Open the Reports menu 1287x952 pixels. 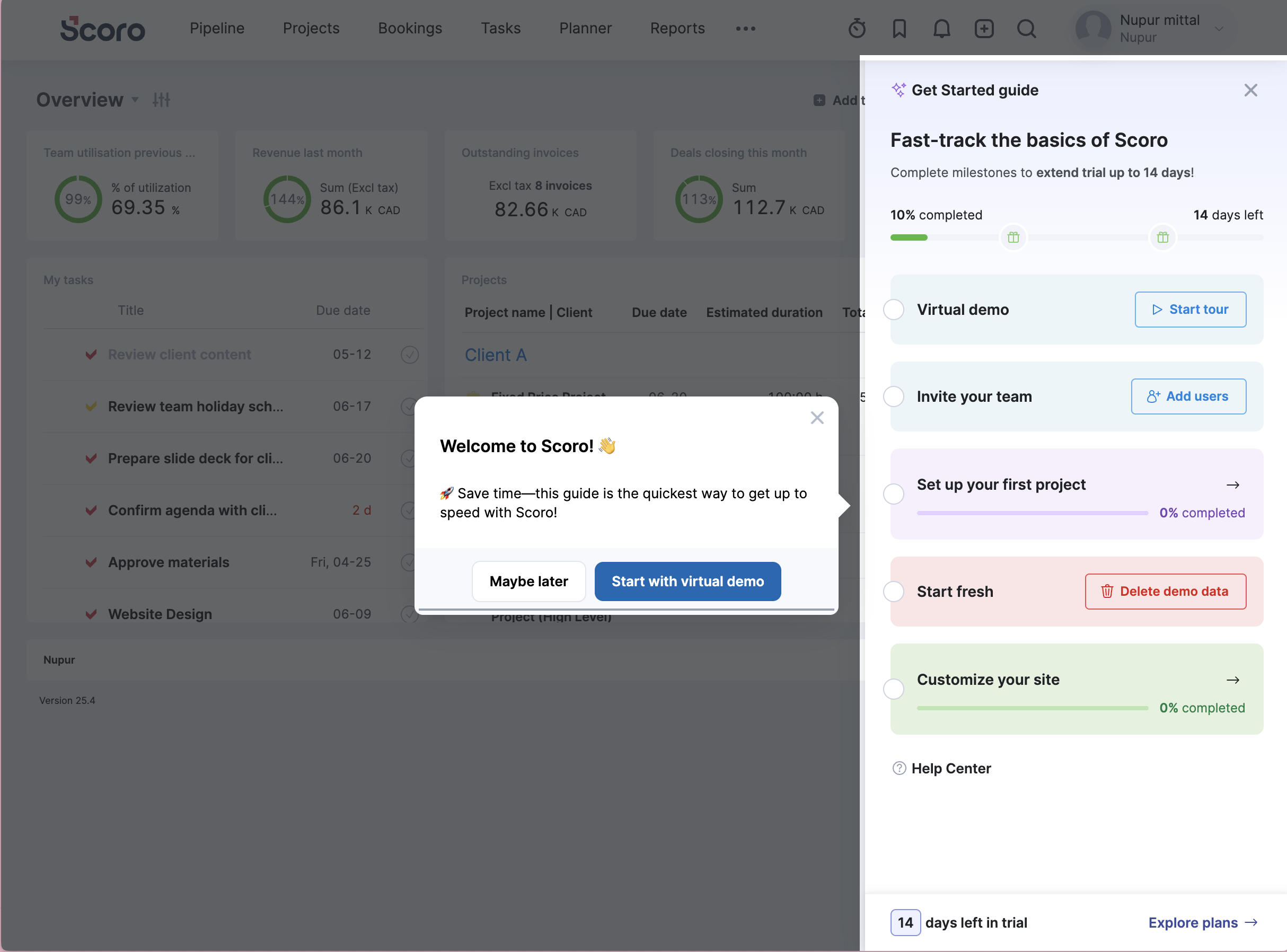pos(677,28)
